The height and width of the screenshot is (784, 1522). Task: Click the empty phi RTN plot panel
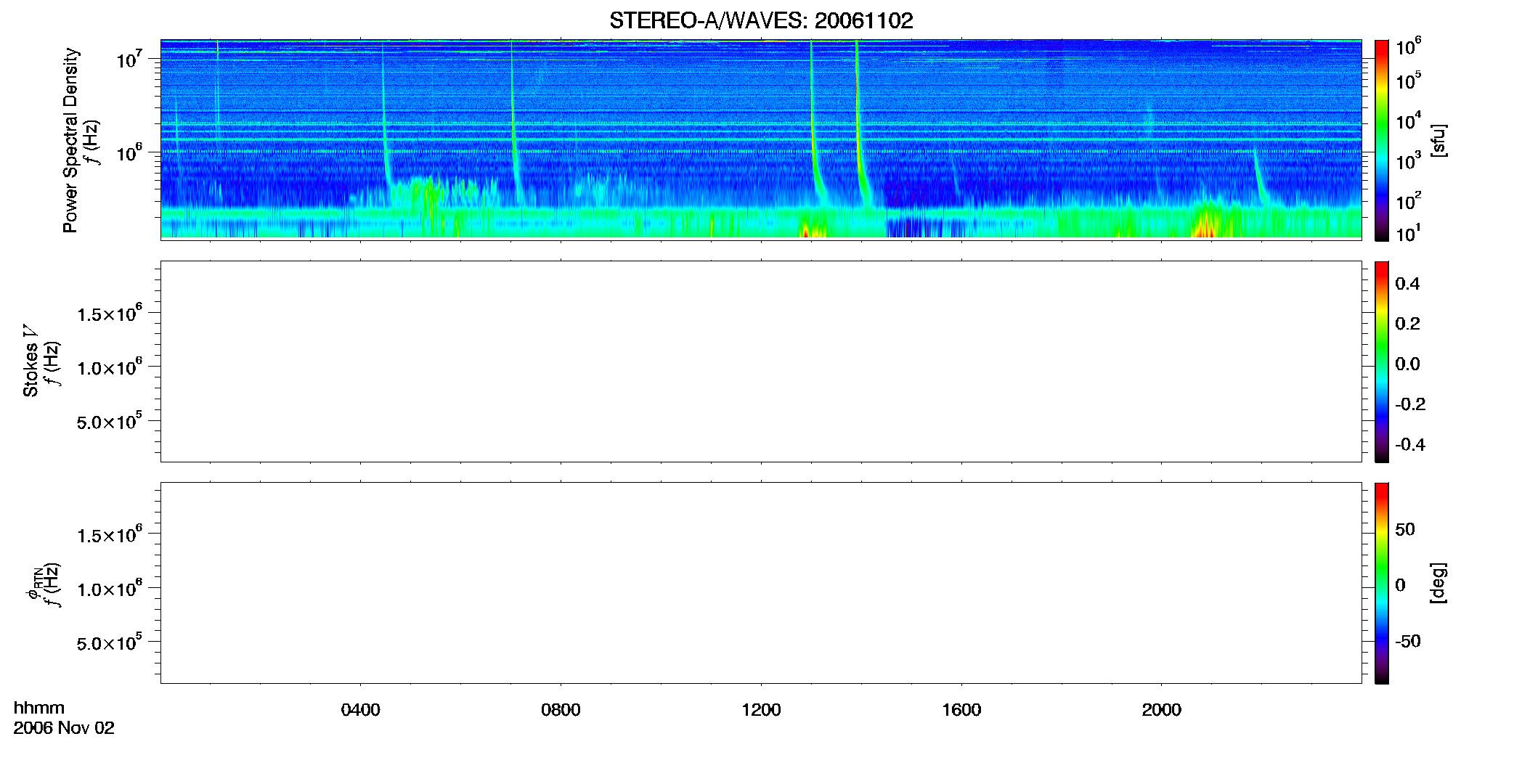[x=761, y=583]
